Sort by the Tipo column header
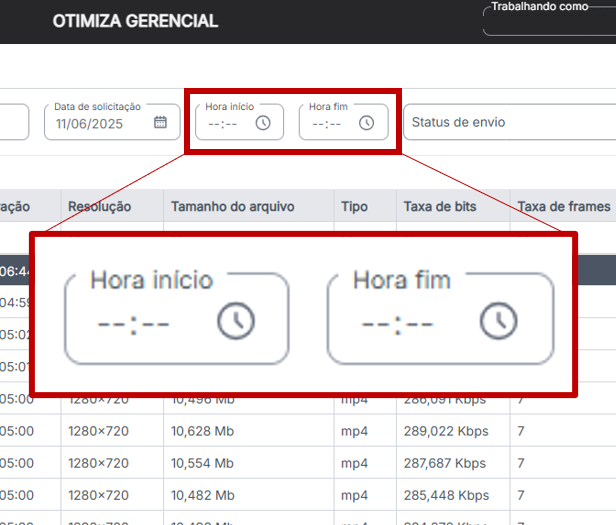 [354, 206]
